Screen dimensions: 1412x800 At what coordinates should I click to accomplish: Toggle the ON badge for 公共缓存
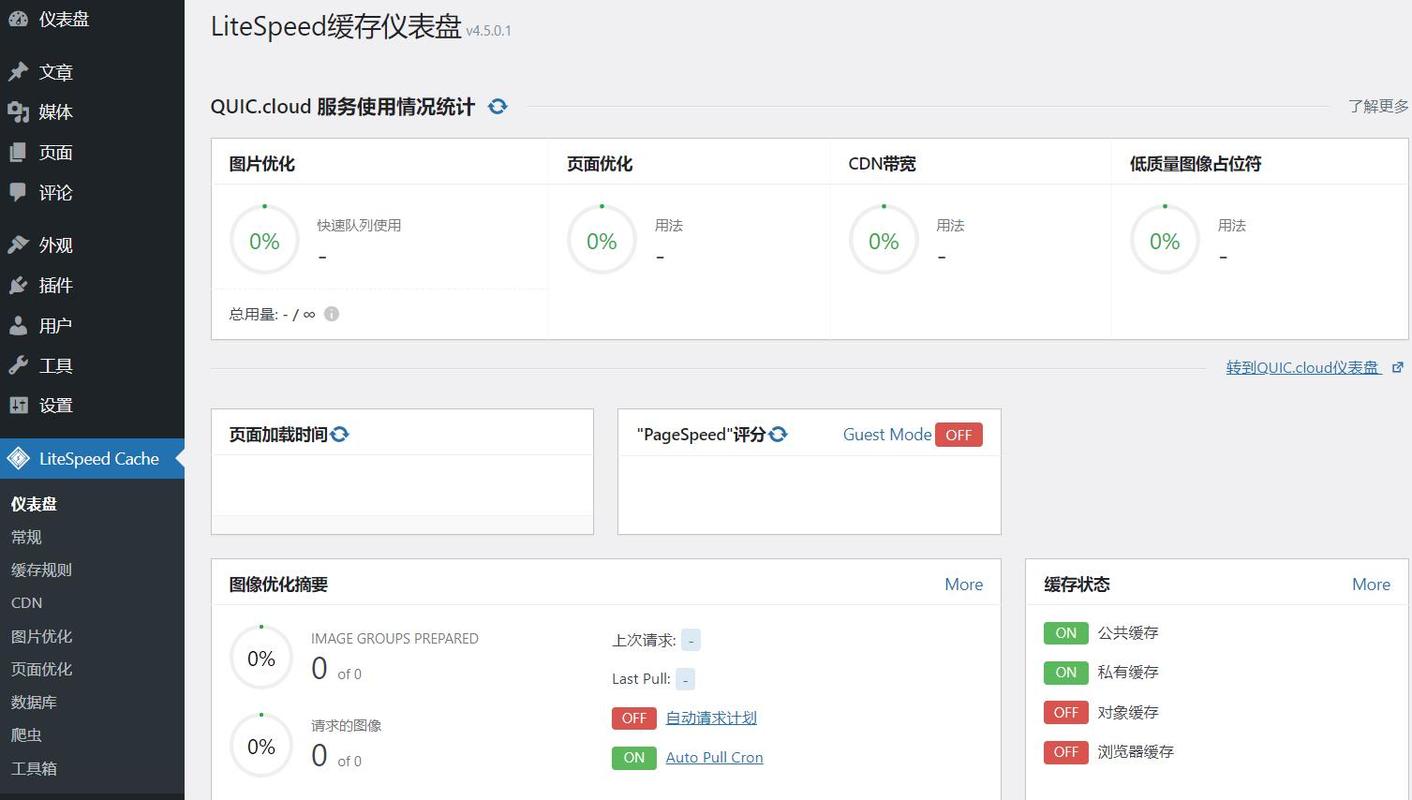(1066, 633)
